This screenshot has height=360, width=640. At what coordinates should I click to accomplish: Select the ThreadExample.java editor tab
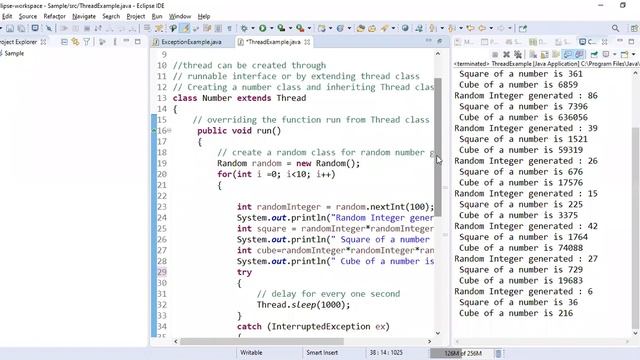[x=273, y=42]
